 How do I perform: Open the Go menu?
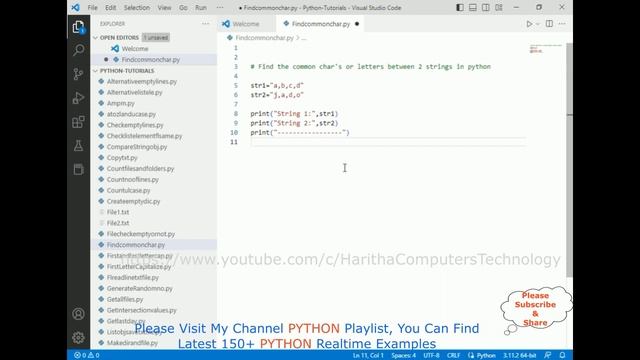pyautogui.click(x=183, y=7)
